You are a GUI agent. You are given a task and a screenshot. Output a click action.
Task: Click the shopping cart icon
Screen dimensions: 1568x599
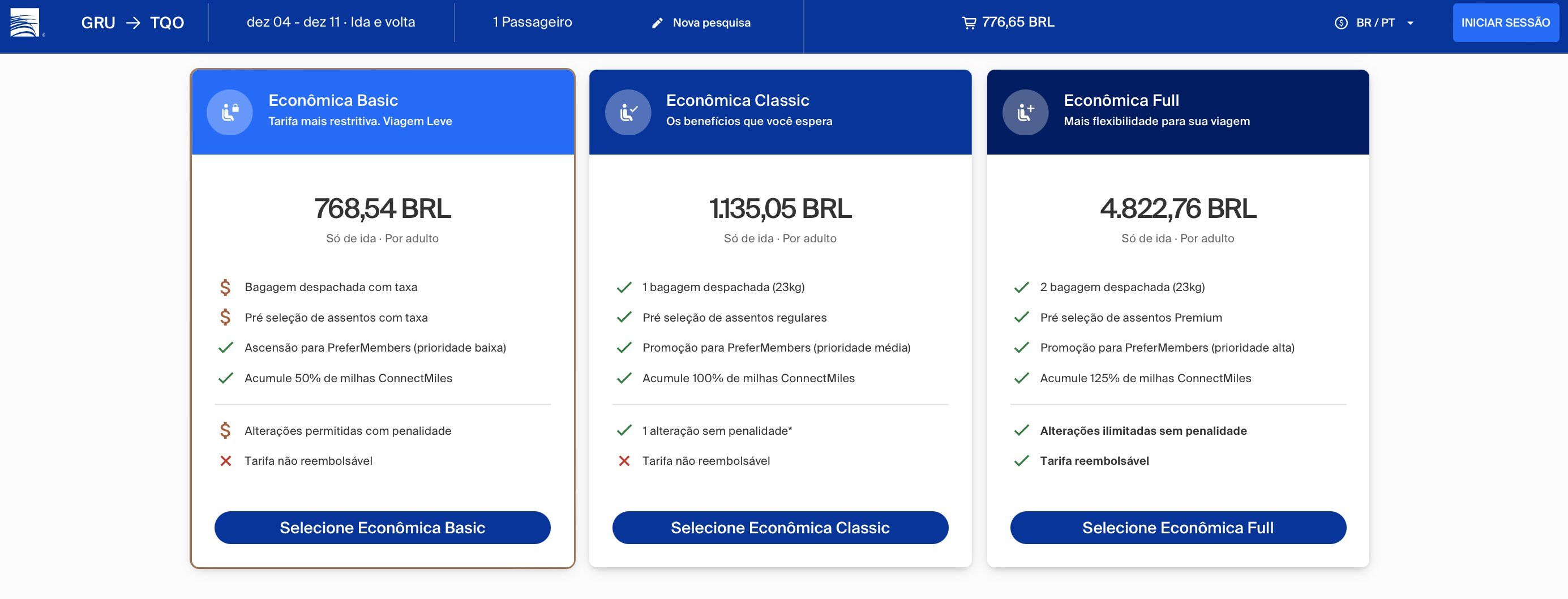[969, 23]
